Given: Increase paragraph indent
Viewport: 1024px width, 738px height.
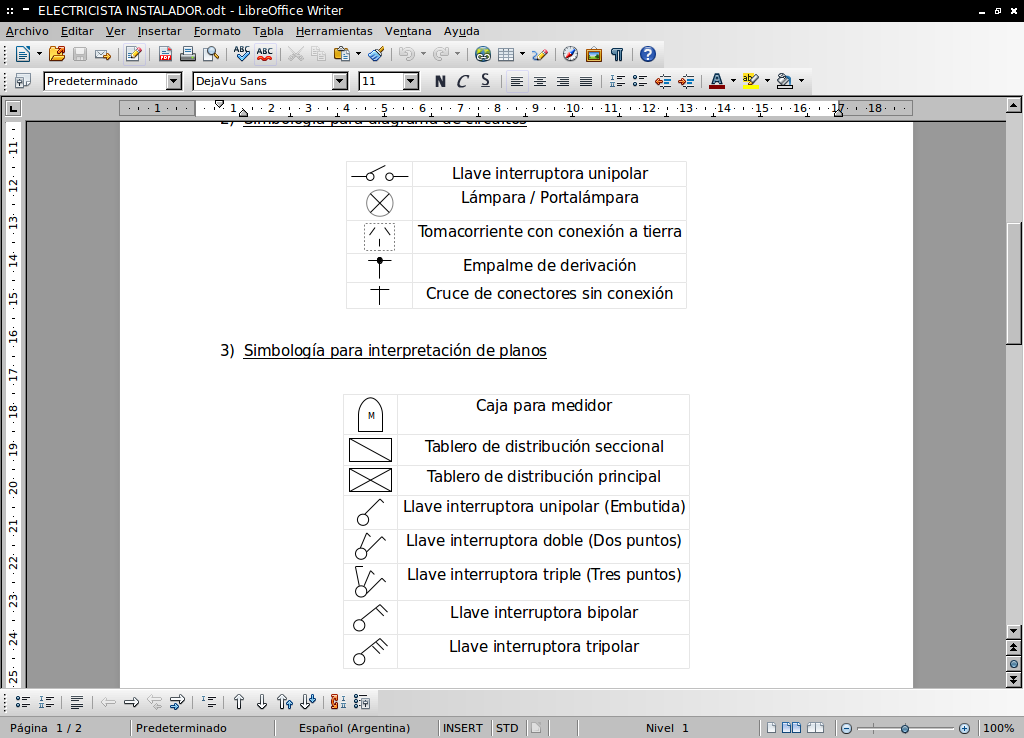Looking at the screenshot, I should [686, 81].
